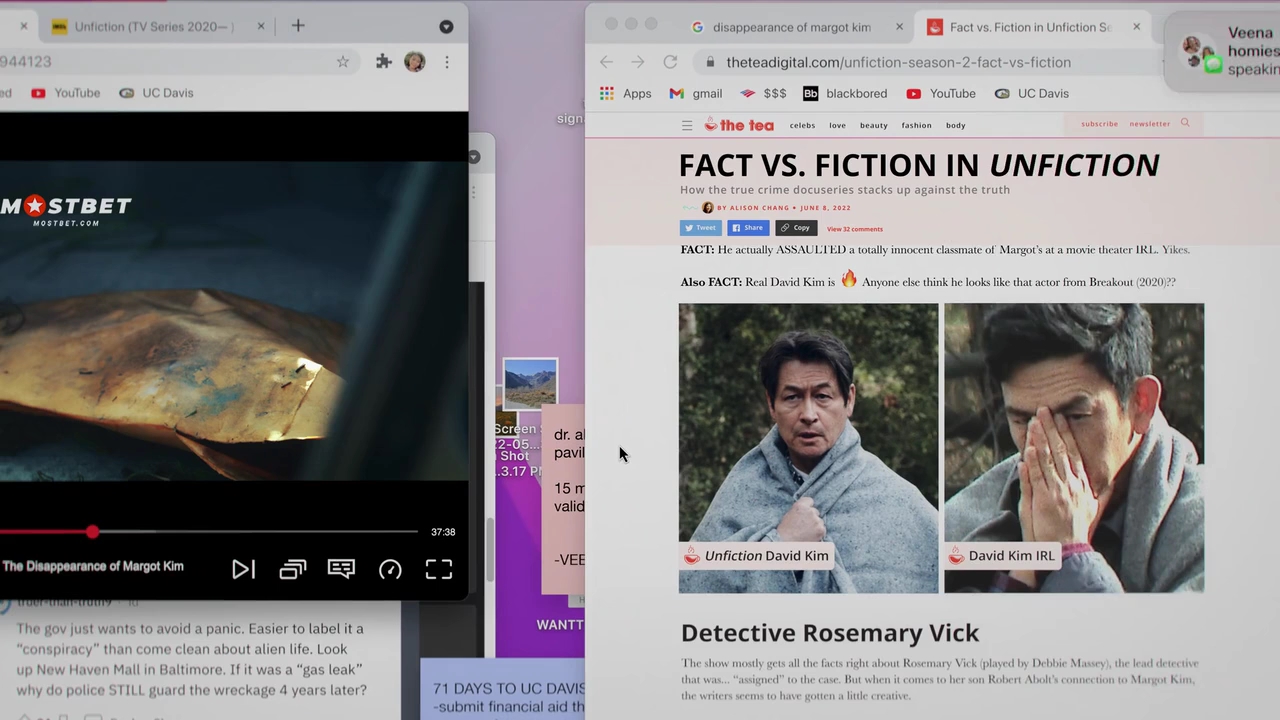Open playback speed icon in video player

[390, 569]
